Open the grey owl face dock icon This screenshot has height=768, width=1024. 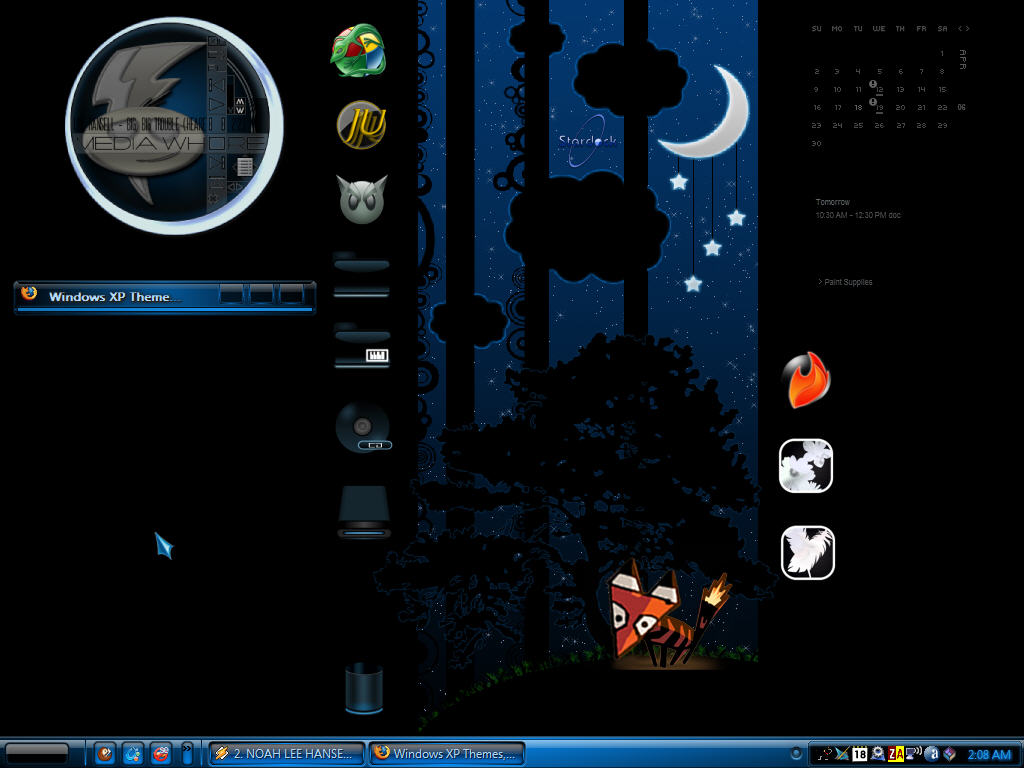[x=361, y=199]
